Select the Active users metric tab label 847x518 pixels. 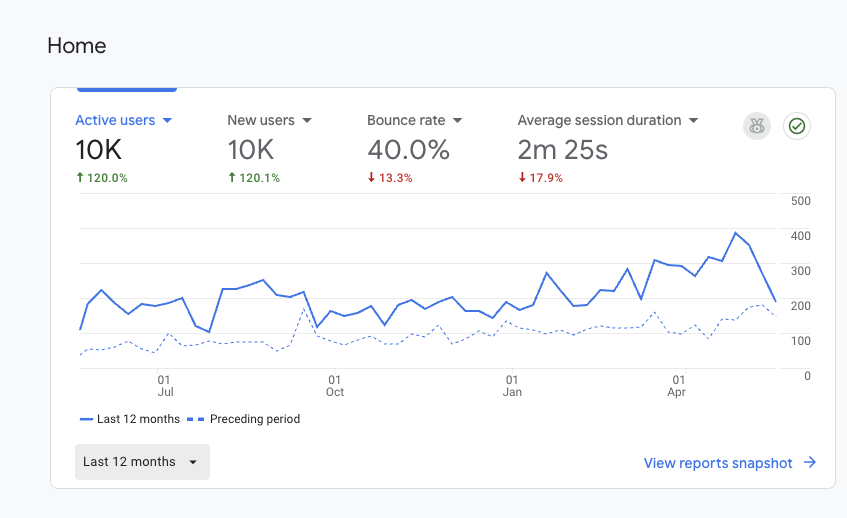(x=115, y=120)
